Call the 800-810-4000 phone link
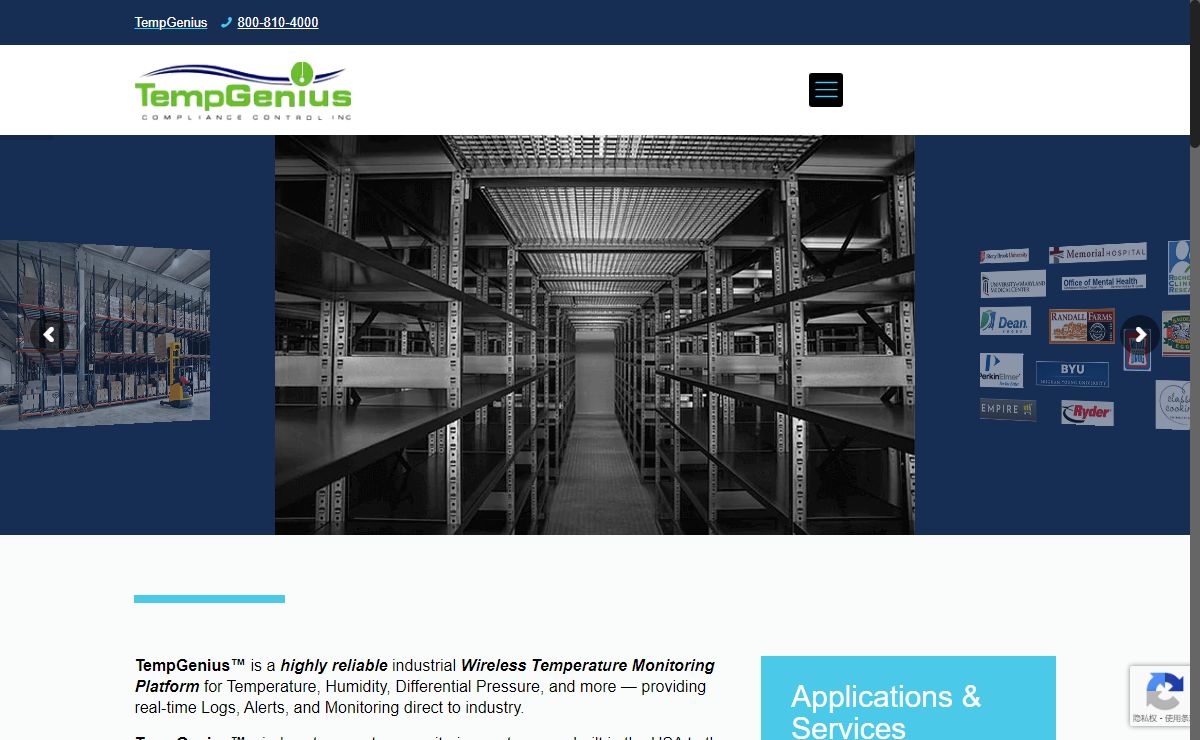Viewport: 1200px width, 740px height. click(x=278, y=22)
